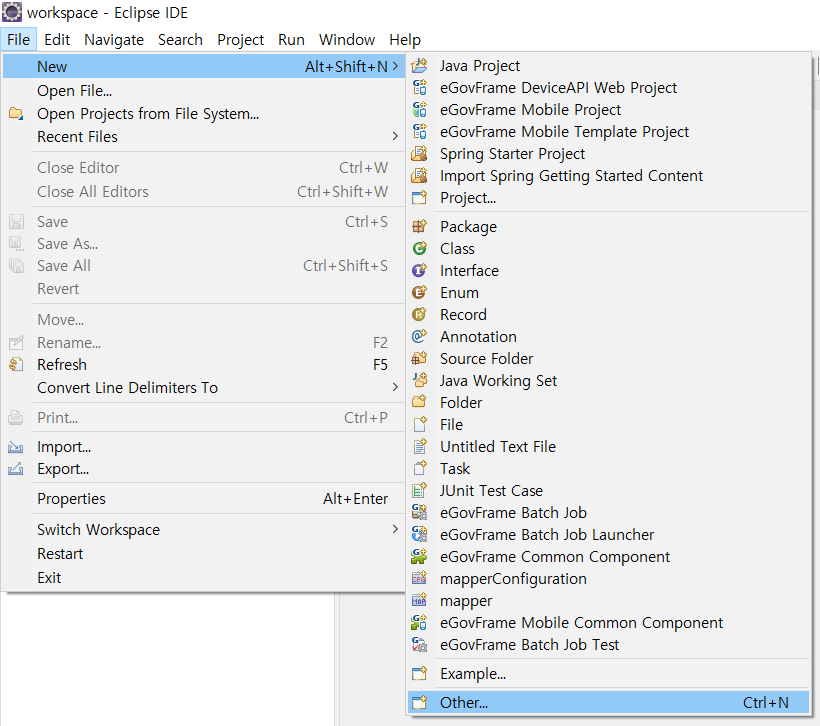Image resolution: width=820 pixels, height=726 pixels.
Task: Click the Eclipse IDE title bar icon
Action: click(x=12, y=12)
